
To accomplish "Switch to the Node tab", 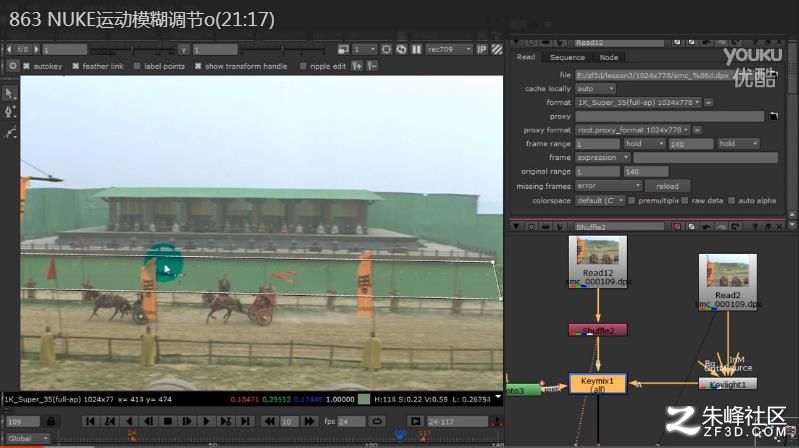I will click(x=608, y=57).
